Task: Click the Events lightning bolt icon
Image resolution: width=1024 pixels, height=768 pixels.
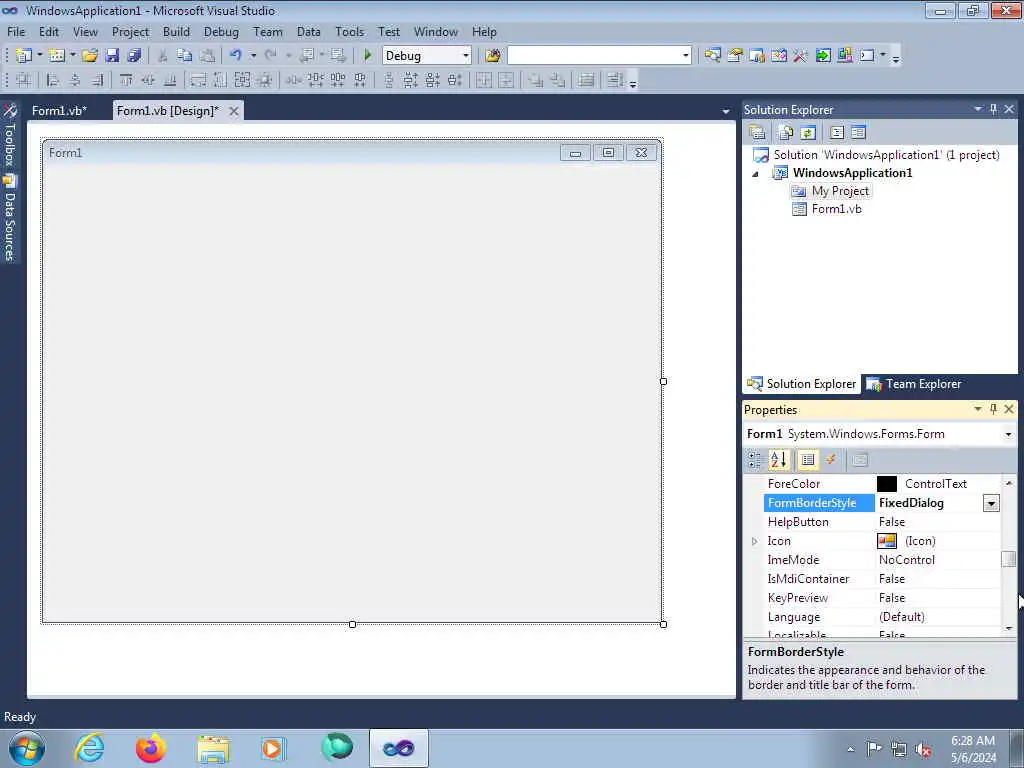Action: point(831,460)
